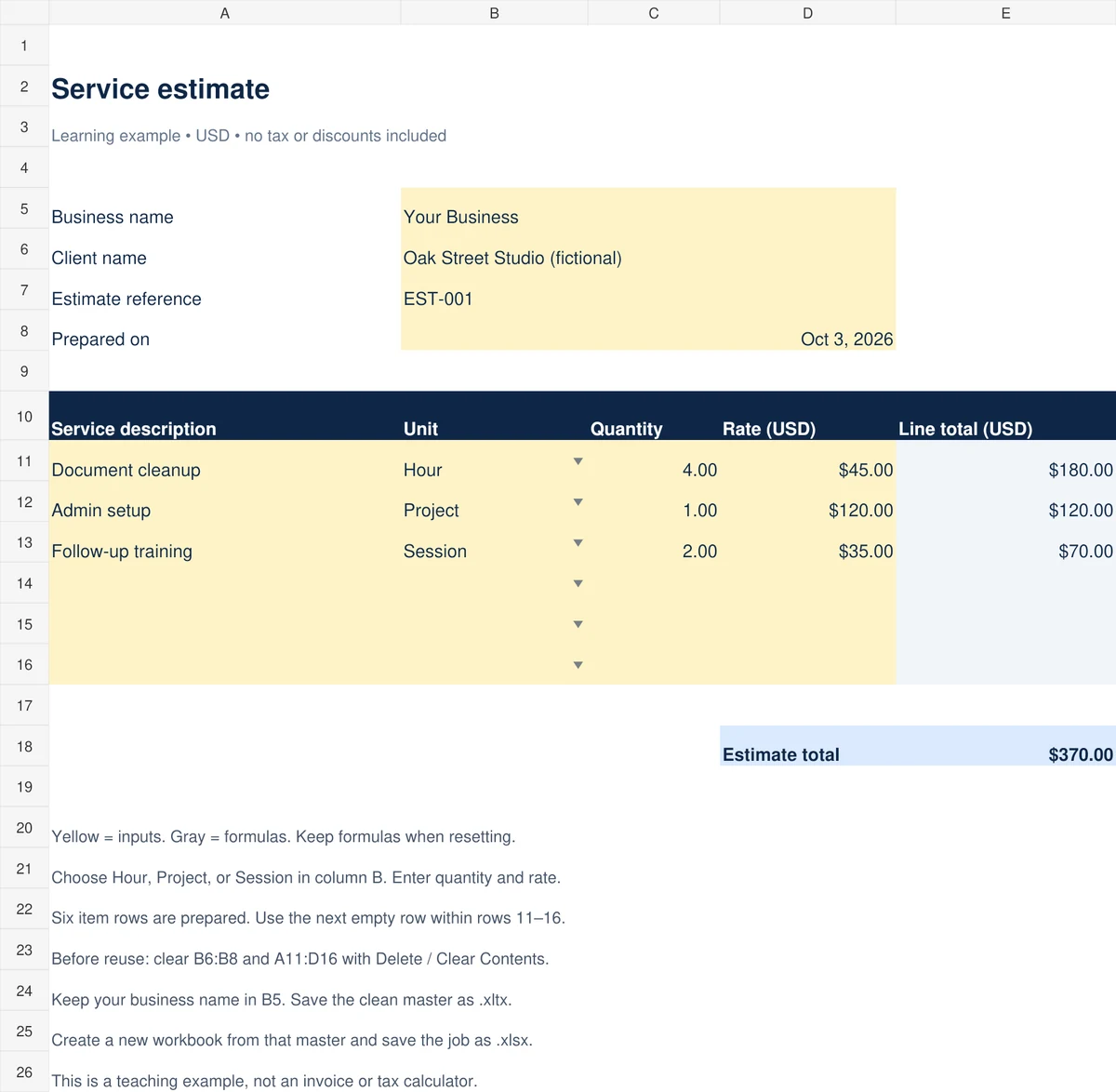Select row 26 header

tap(24, 1072)
